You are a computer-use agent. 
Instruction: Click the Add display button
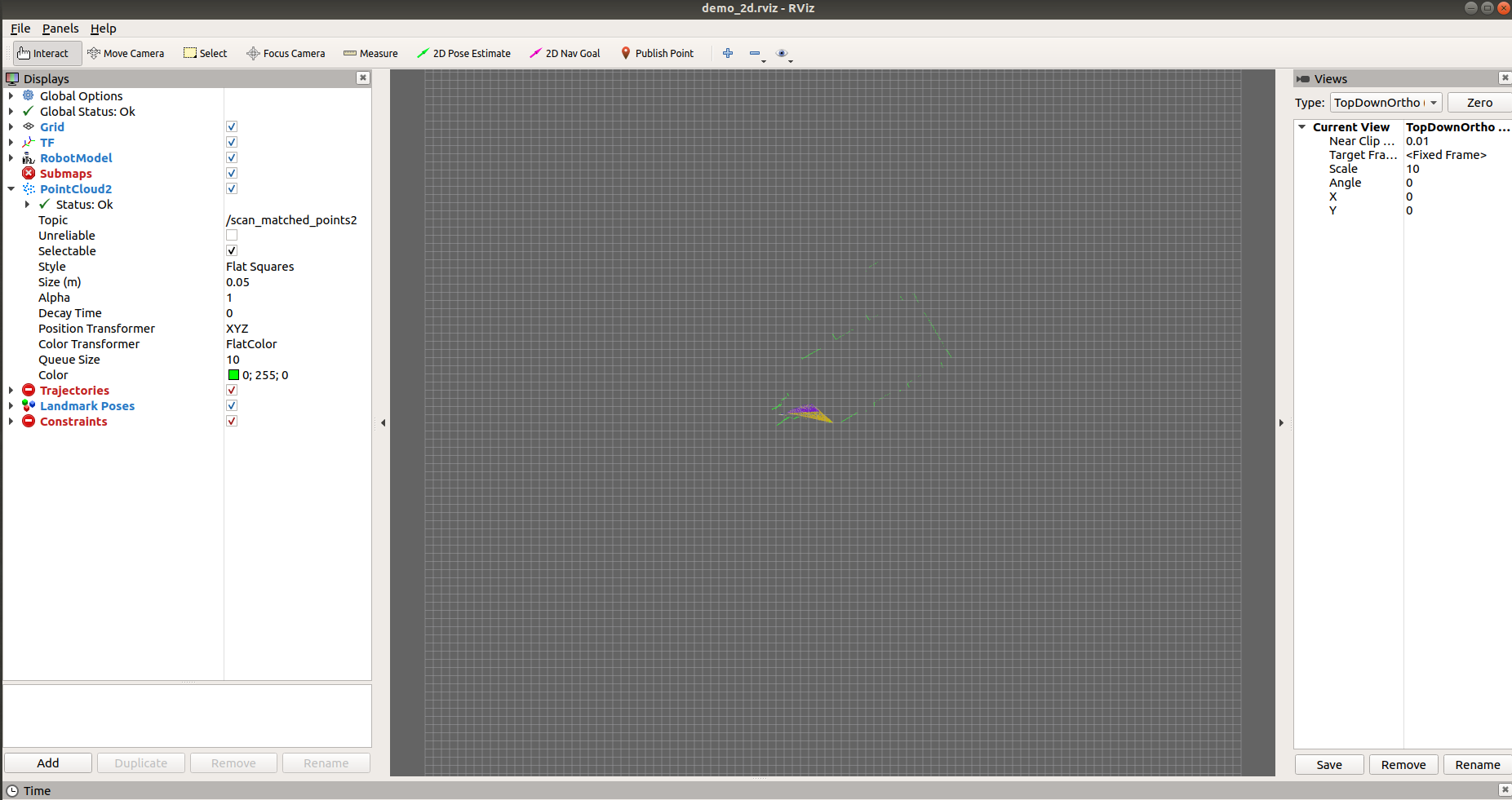pos(48,763)
